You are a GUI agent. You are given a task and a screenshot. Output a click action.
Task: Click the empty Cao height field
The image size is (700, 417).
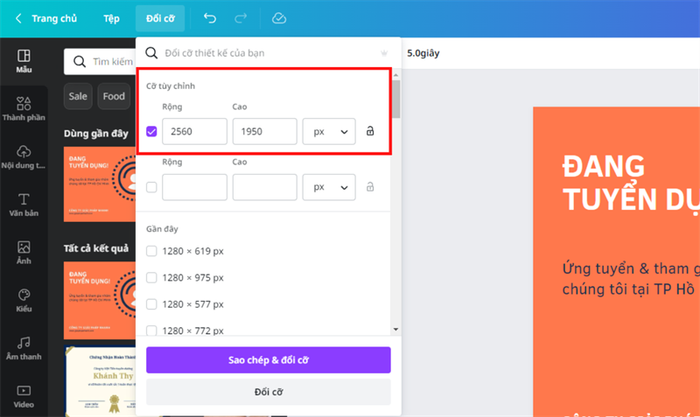click(x=265, y=187)
